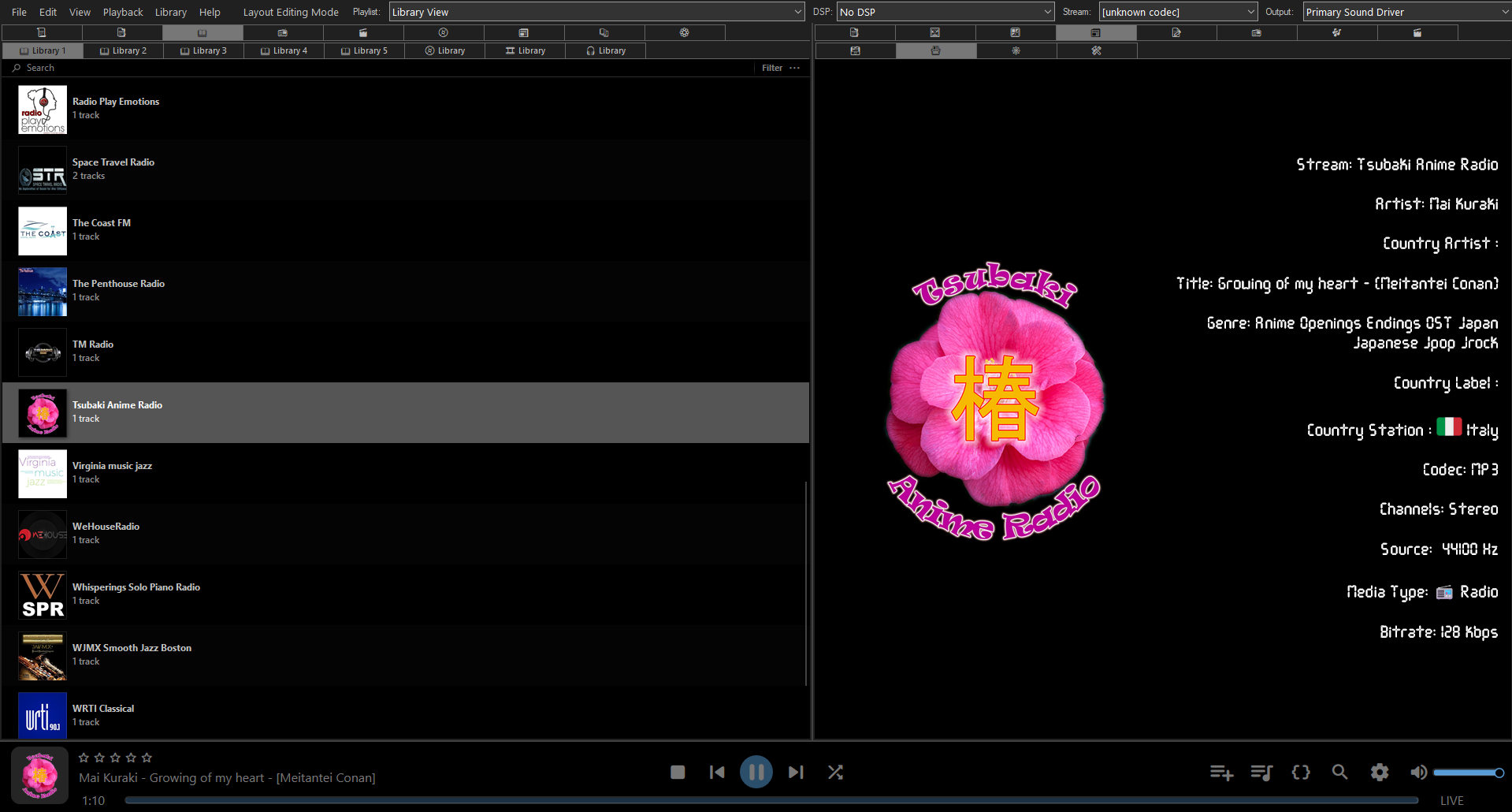This screenshot has width=1512, height=812.
Task: Select WRTI Classical station
Action: tap(406, 716)
